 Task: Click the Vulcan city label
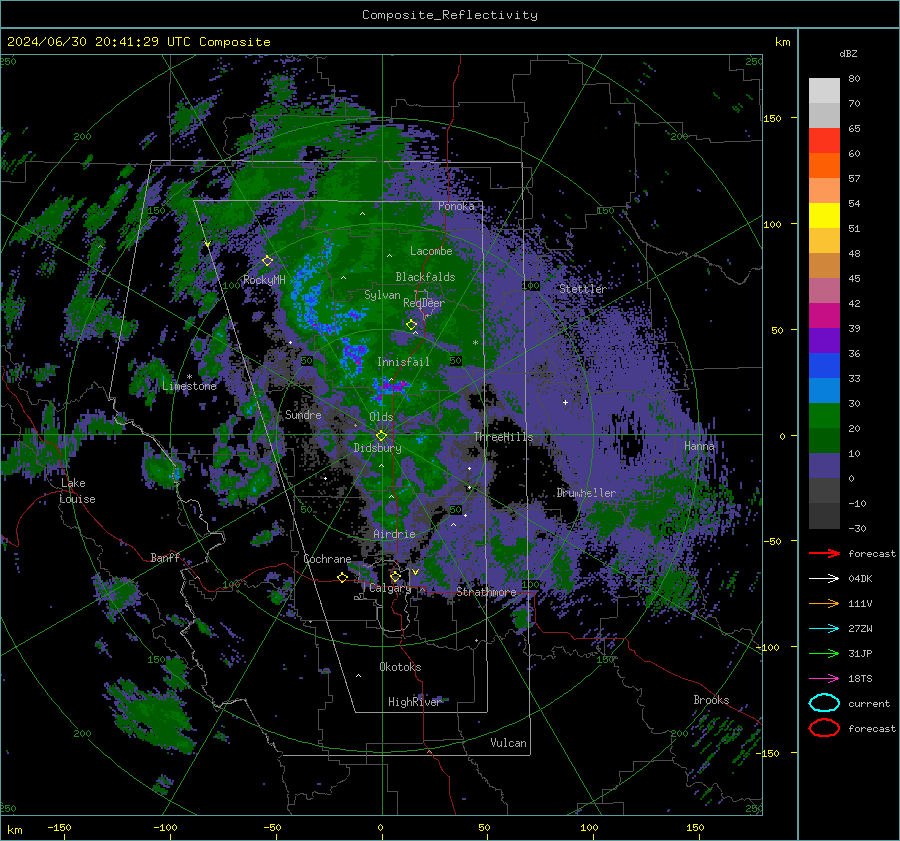pos(508,743)
